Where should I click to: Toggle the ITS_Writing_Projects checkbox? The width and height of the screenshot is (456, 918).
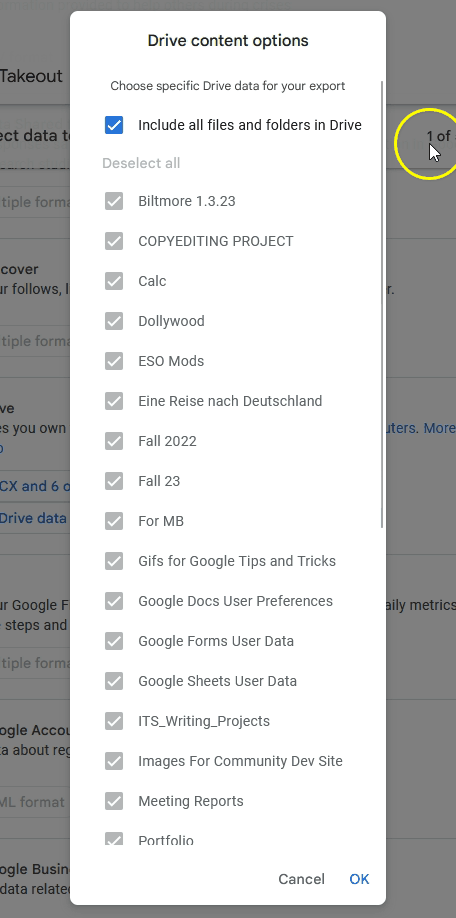[x=114, y=721]
